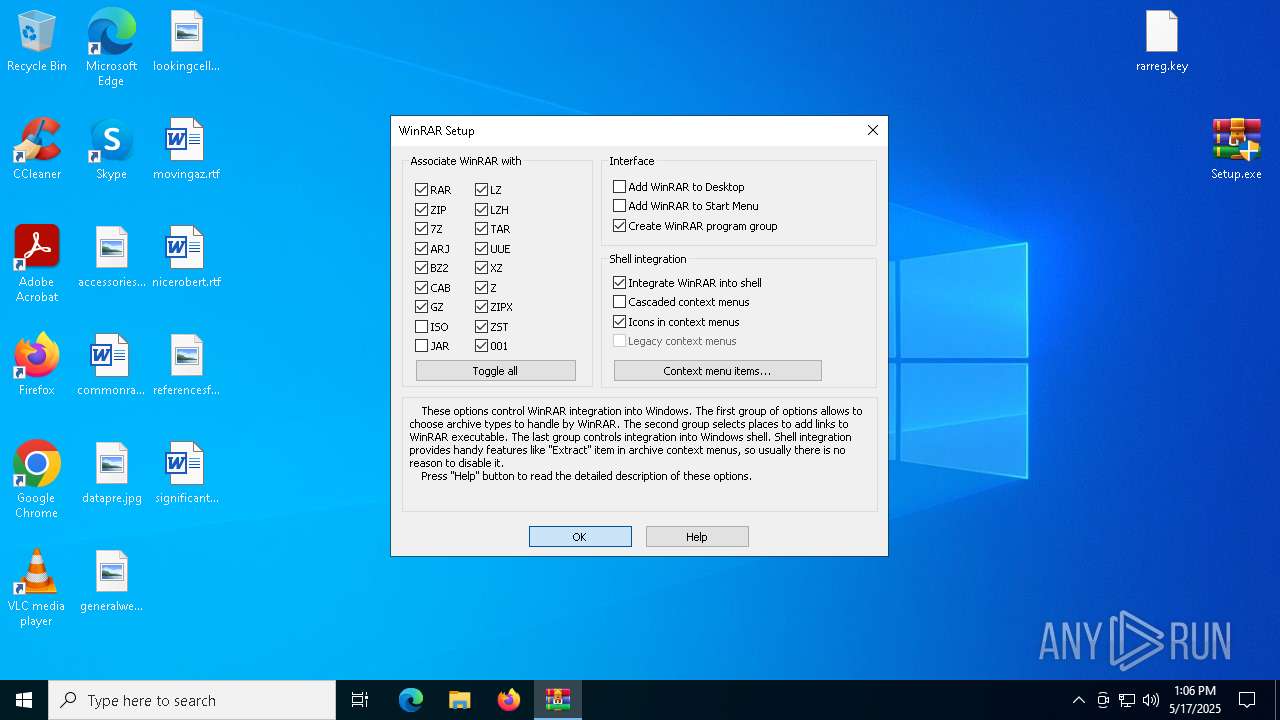Uncheck the CAB association checkbox
The image size is (1280, 720).
point(421,288)
